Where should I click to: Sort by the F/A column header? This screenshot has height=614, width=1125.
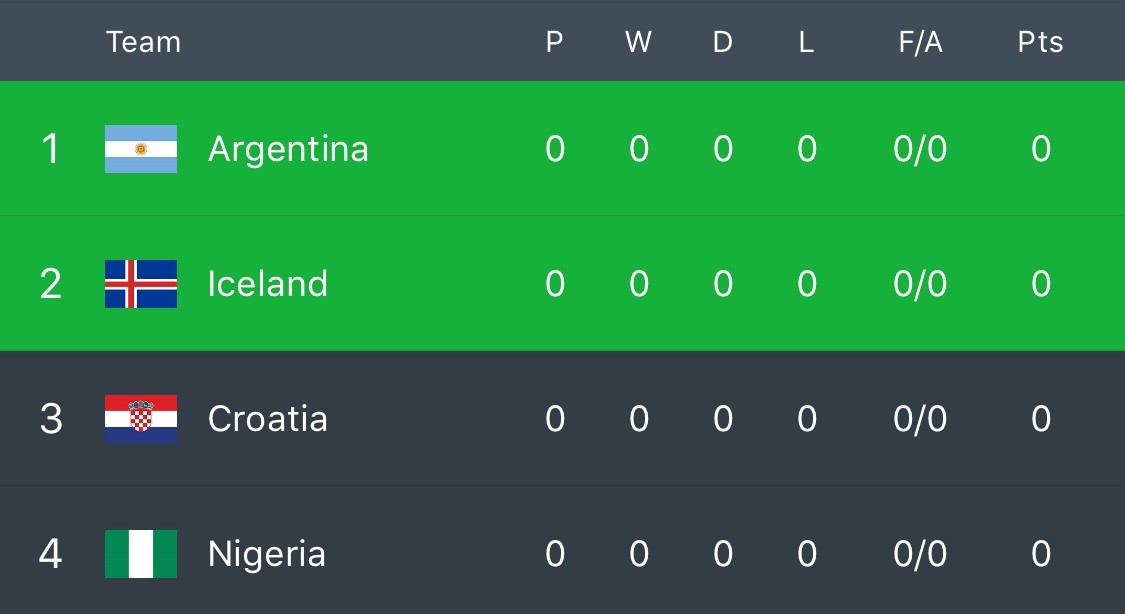(x=920, y=42)
